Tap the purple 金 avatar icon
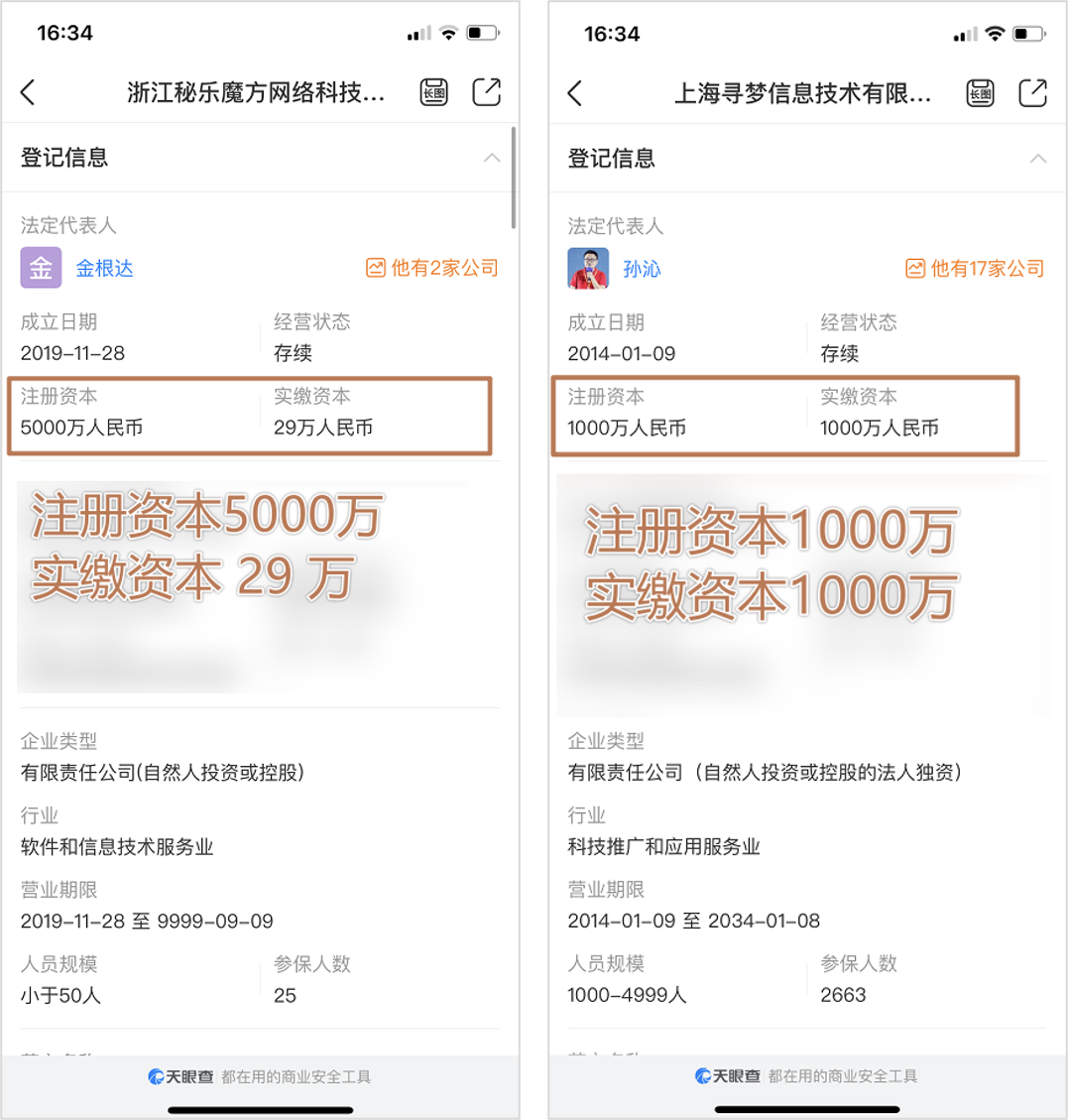The width and height of the screenshot is (1068, 1120). (41, 268)
